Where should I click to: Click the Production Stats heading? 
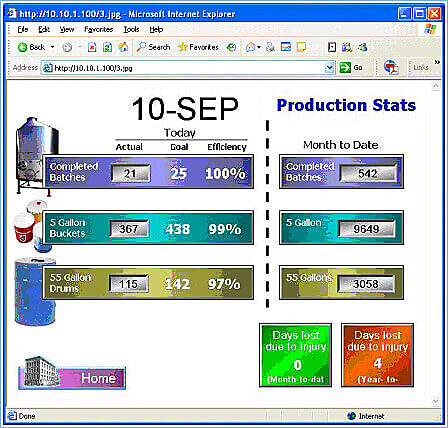coord(346,105)
